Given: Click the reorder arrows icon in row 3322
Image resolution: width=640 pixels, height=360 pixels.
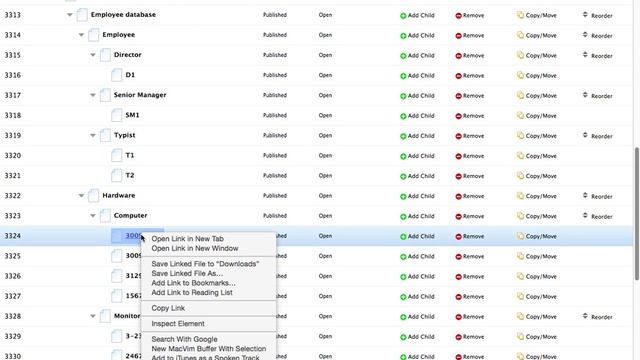Looking at the screenshot, I should click(x=585, y=196).
